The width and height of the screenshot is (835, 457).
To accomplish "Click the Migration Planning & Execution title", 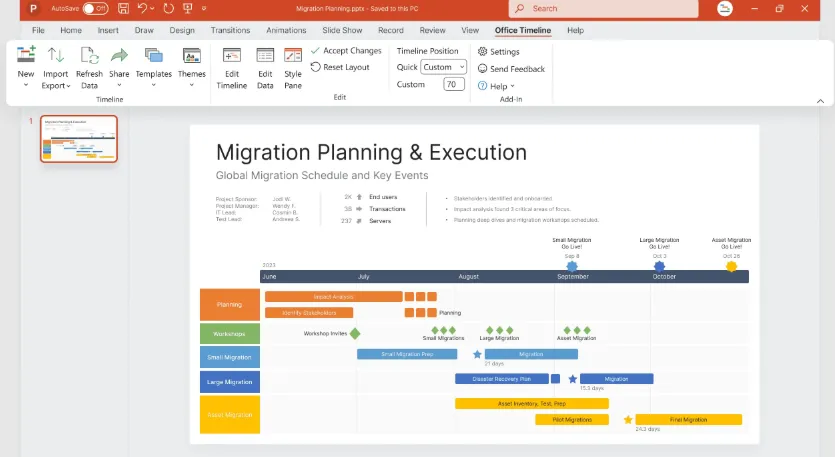I will [371, 152].
